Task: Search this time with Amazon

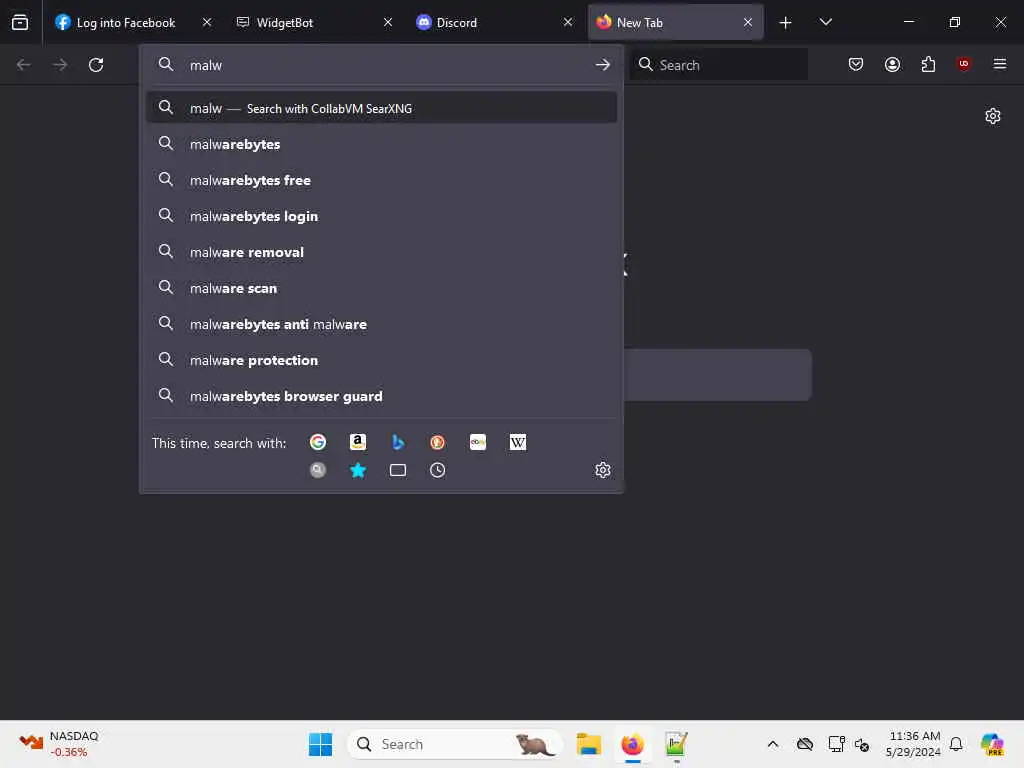Action: tap(357, 442)
